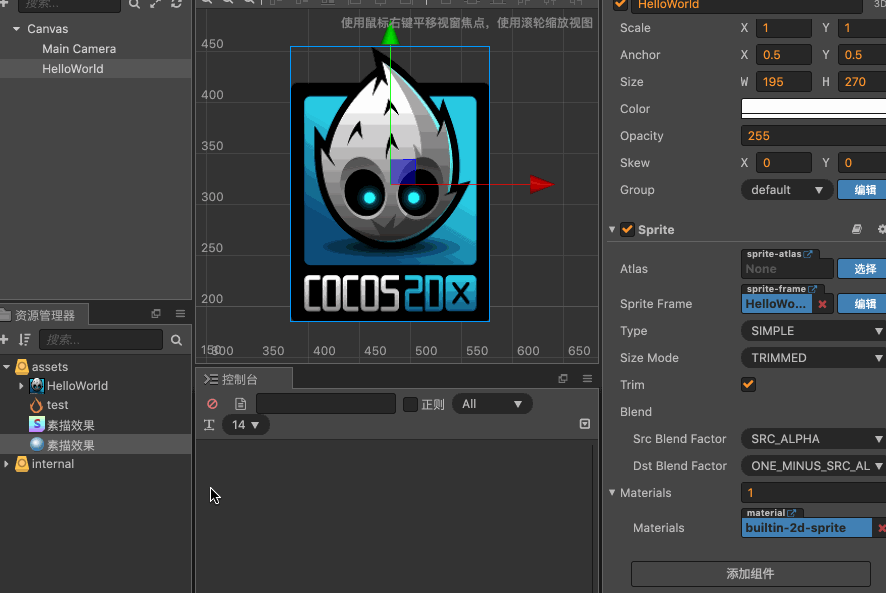
Task: Open the Group default dropdown
Action: (x=787, y=190)
